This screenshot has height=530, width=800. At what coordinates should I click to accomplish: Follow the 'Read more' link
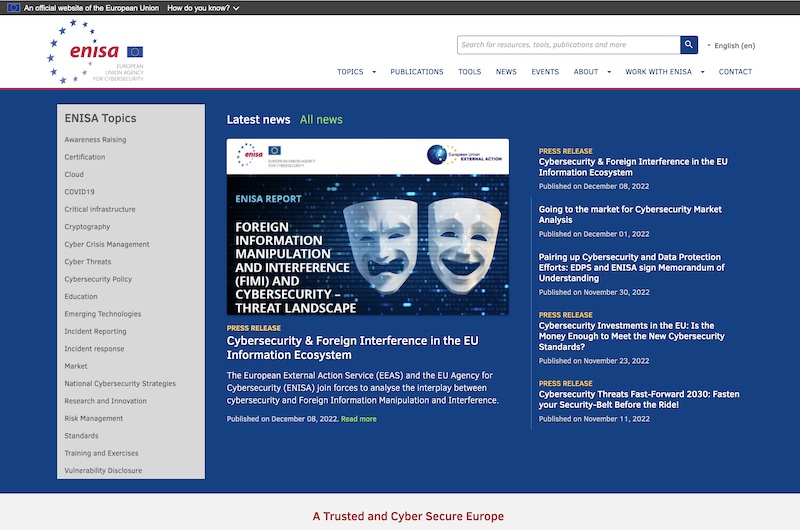click(359, 419)
